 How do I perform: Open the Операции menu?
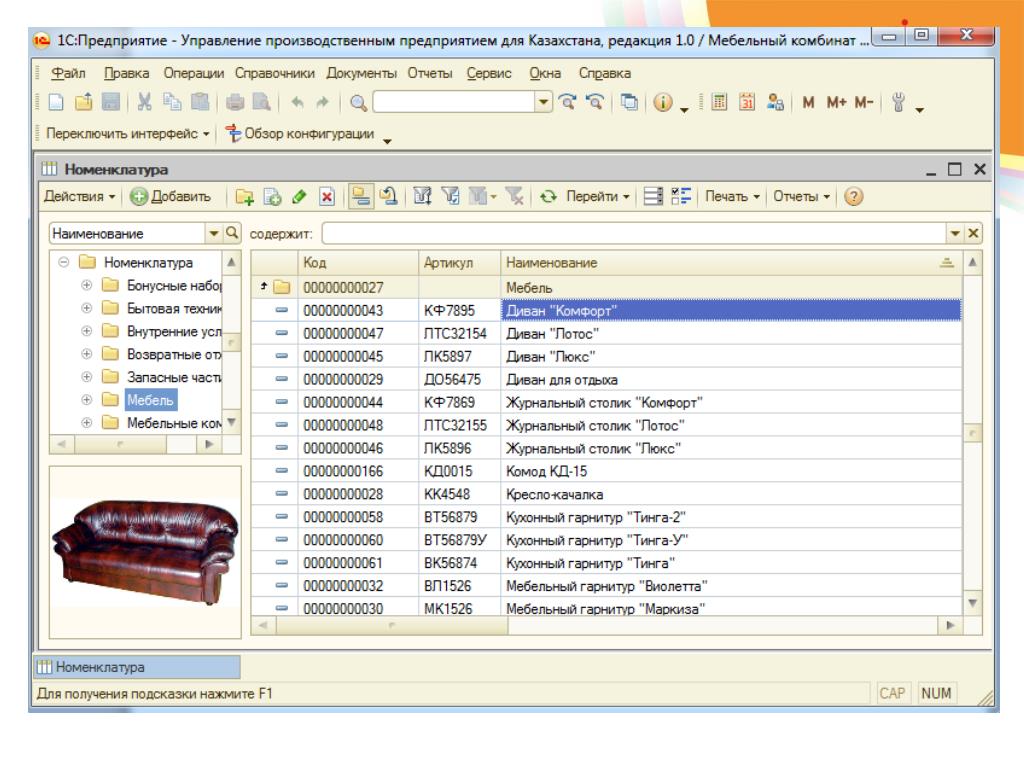tap(193, 73)
